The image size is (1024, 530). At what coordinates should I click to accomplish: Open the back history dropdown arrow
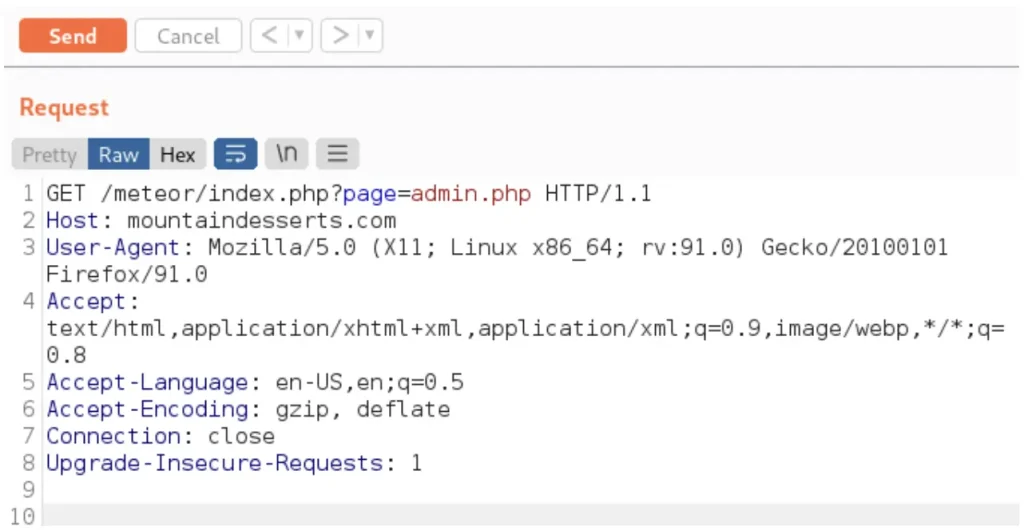298,37
